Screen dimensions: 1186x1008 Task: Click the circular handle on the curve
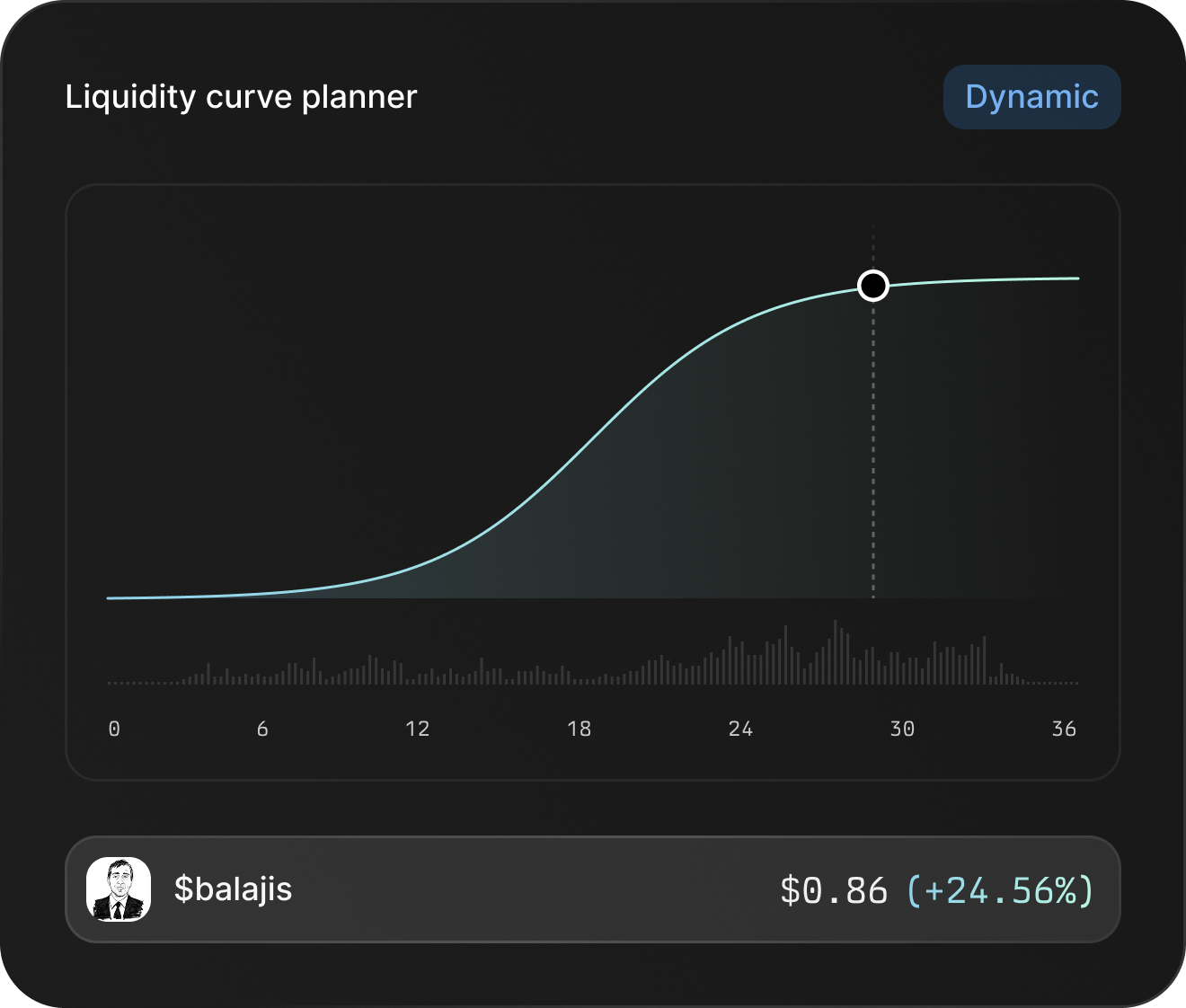pos(872,286)
